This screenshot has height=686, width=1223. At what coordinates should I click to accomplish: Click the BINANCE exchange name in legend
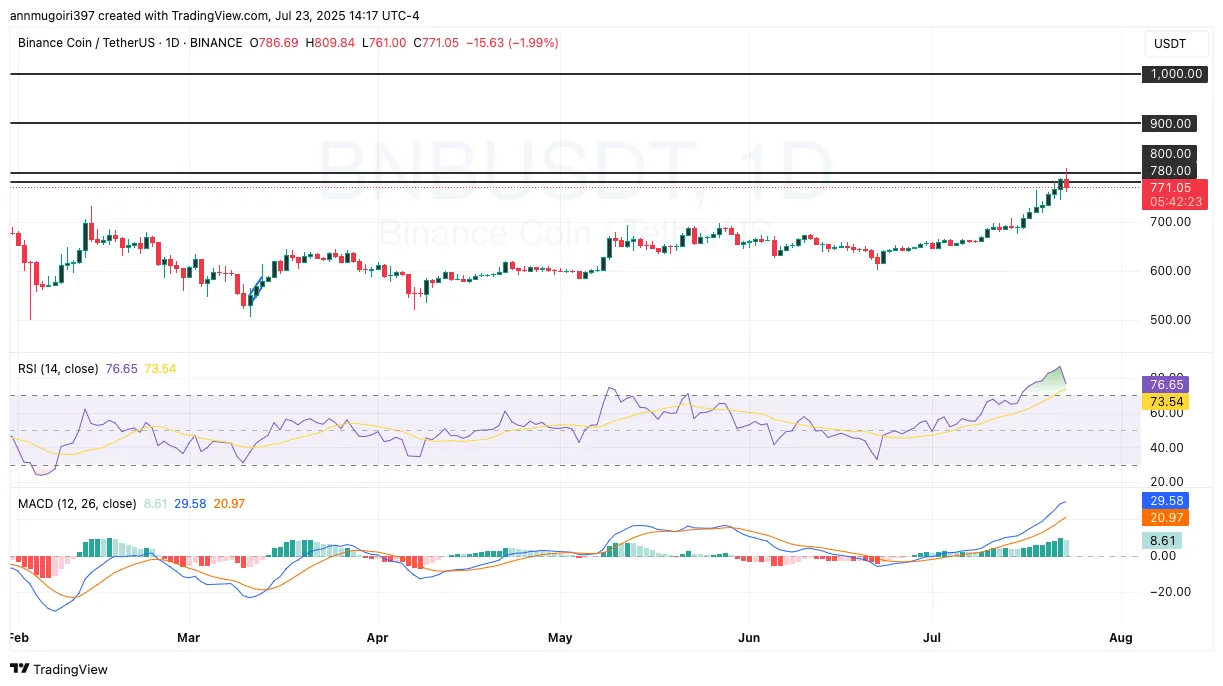(x=216, y=43)
